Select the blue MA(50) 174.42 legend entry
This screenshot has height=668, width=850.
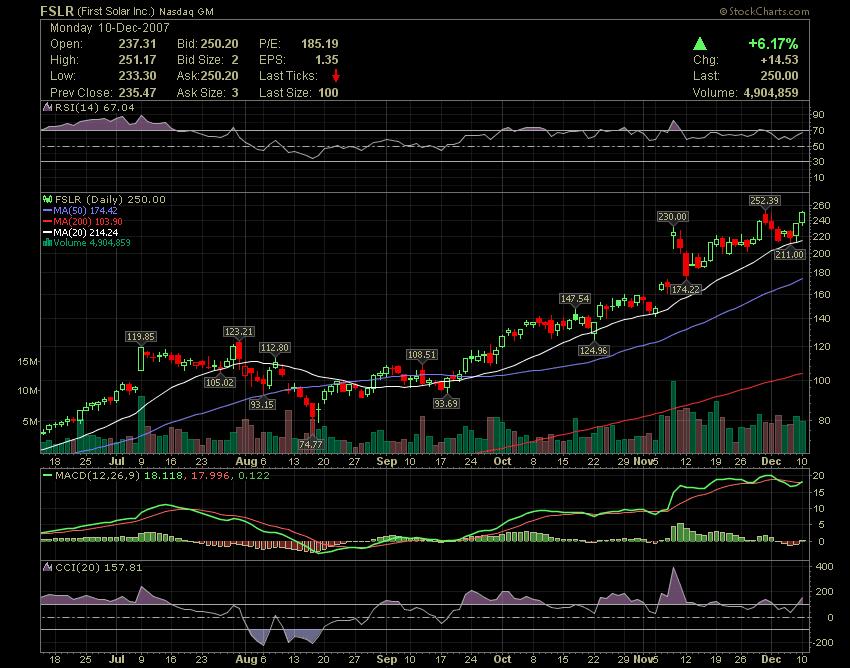(80, 210)
